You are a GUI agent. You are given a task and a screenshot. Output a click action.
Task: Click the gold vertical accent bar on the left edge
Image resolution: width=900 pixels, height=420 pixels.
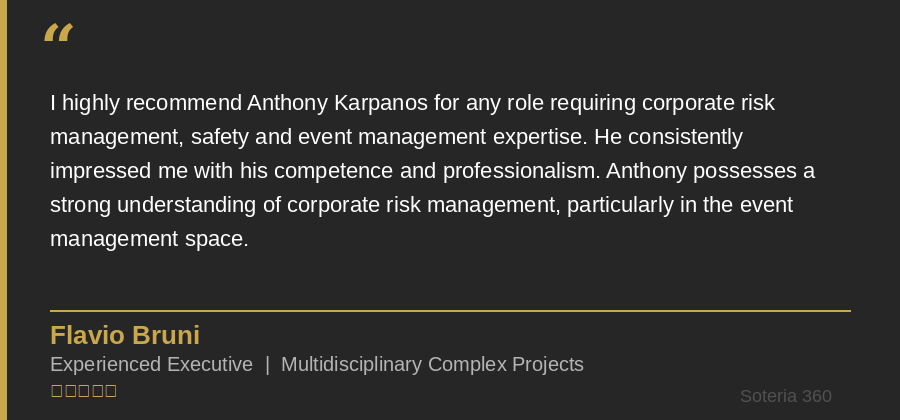click(x=3, y=210)
